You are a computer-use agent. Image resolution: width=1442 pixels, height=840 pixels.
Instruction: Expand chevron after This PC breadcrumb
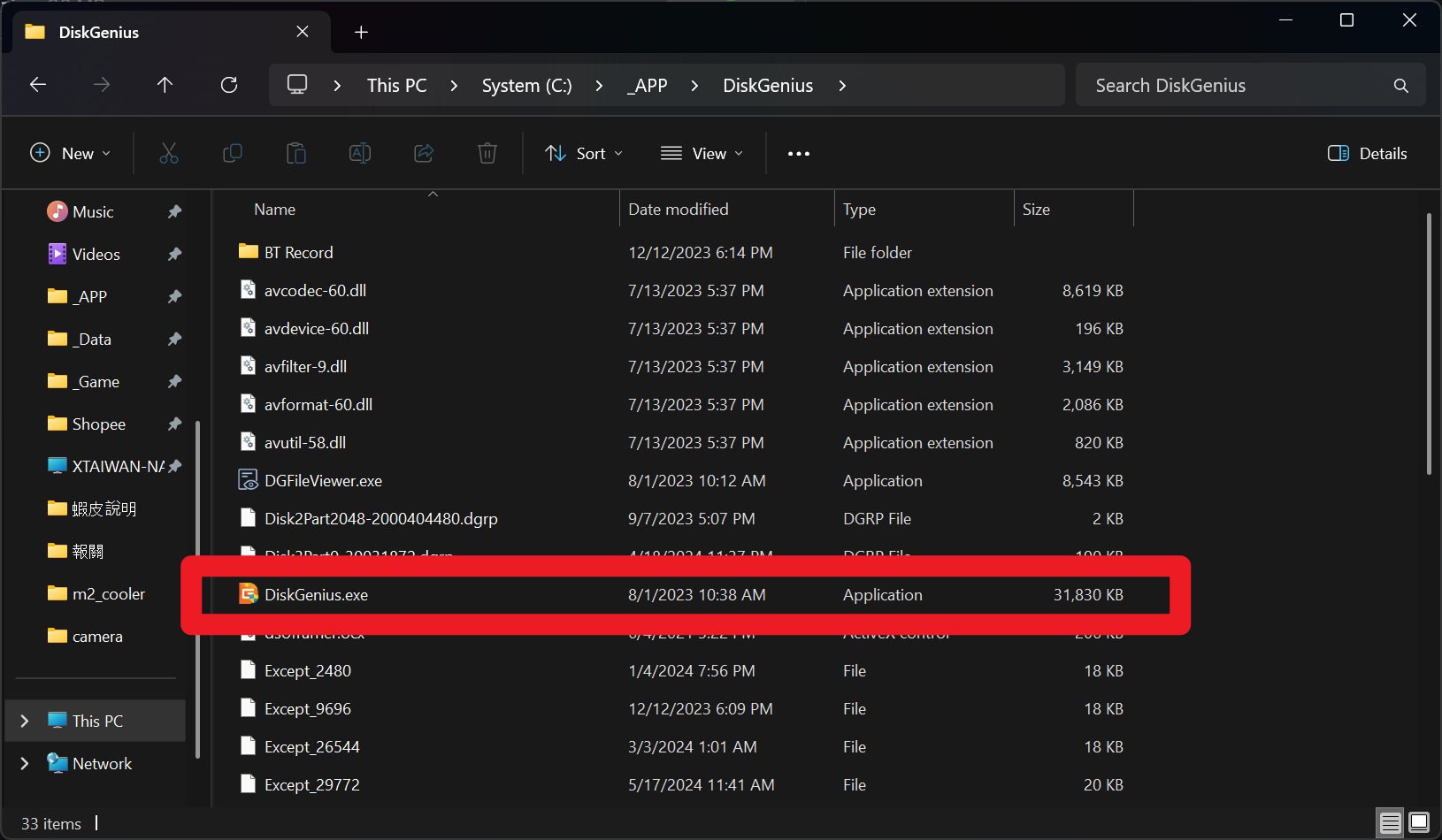click(454, 86)
